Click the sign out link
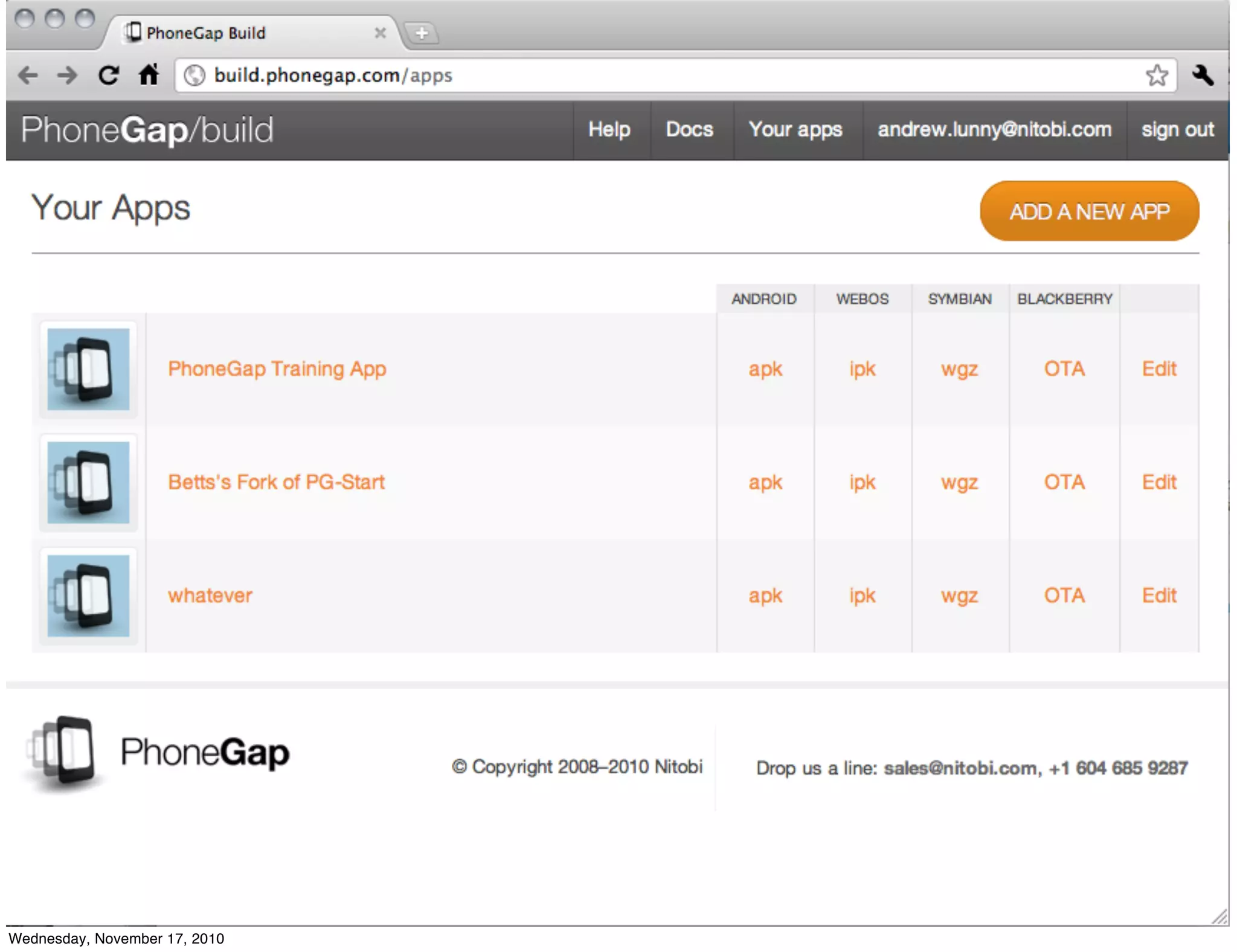This screenshot has width=1237, height=952. click(1177, 129)
